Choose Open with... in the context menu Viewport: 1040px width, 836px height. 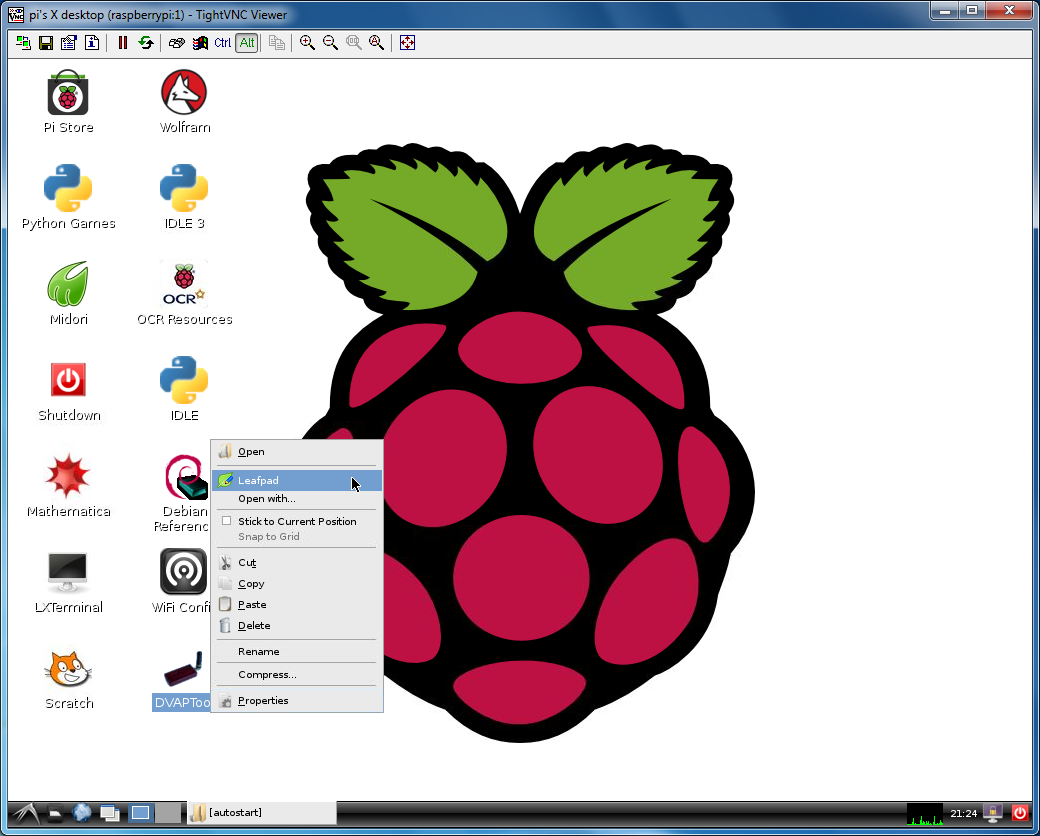(296, 499)
